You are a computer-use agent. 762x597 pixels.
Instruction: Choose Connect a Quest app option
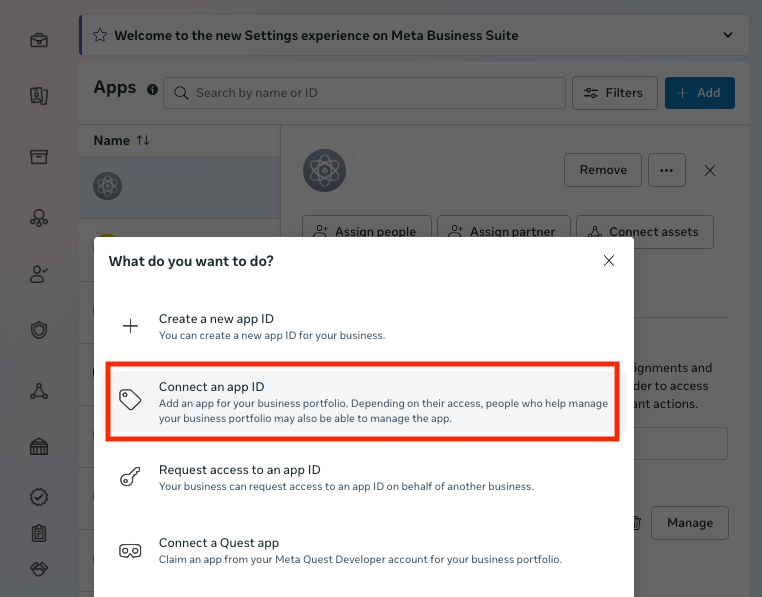pyautogui.click(x=363, y=550)
